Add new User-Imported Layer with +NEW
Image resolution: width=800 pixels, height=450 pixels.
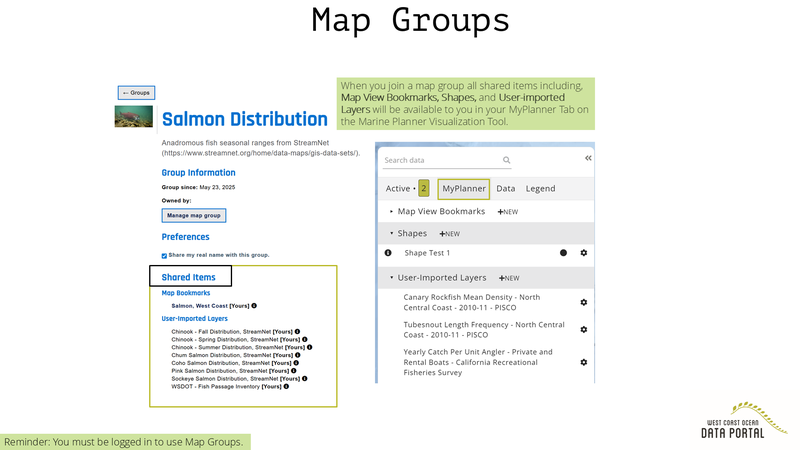click(509, 278)
